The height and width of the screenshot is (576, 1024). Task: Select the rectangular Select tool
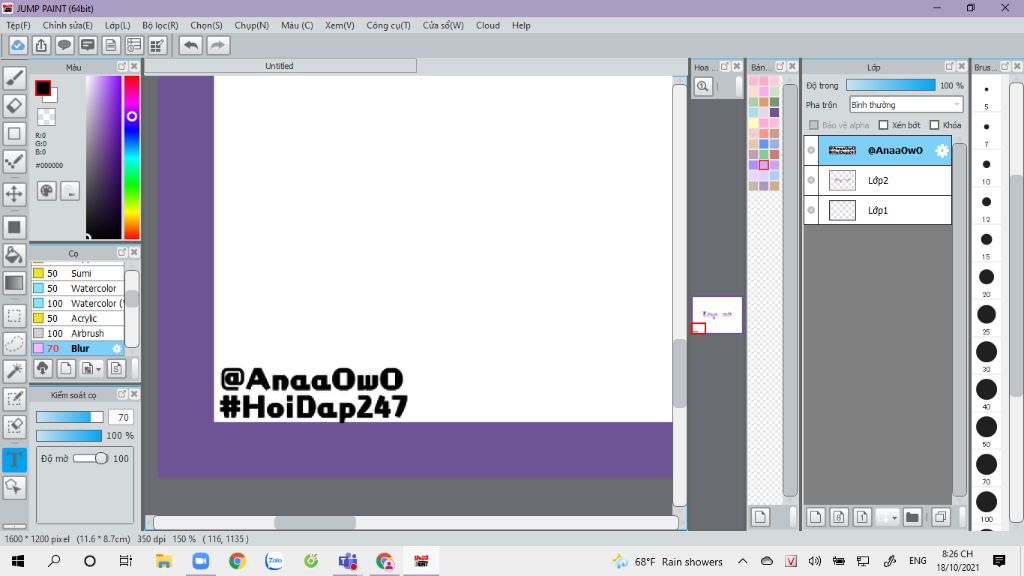click(14, 316)
